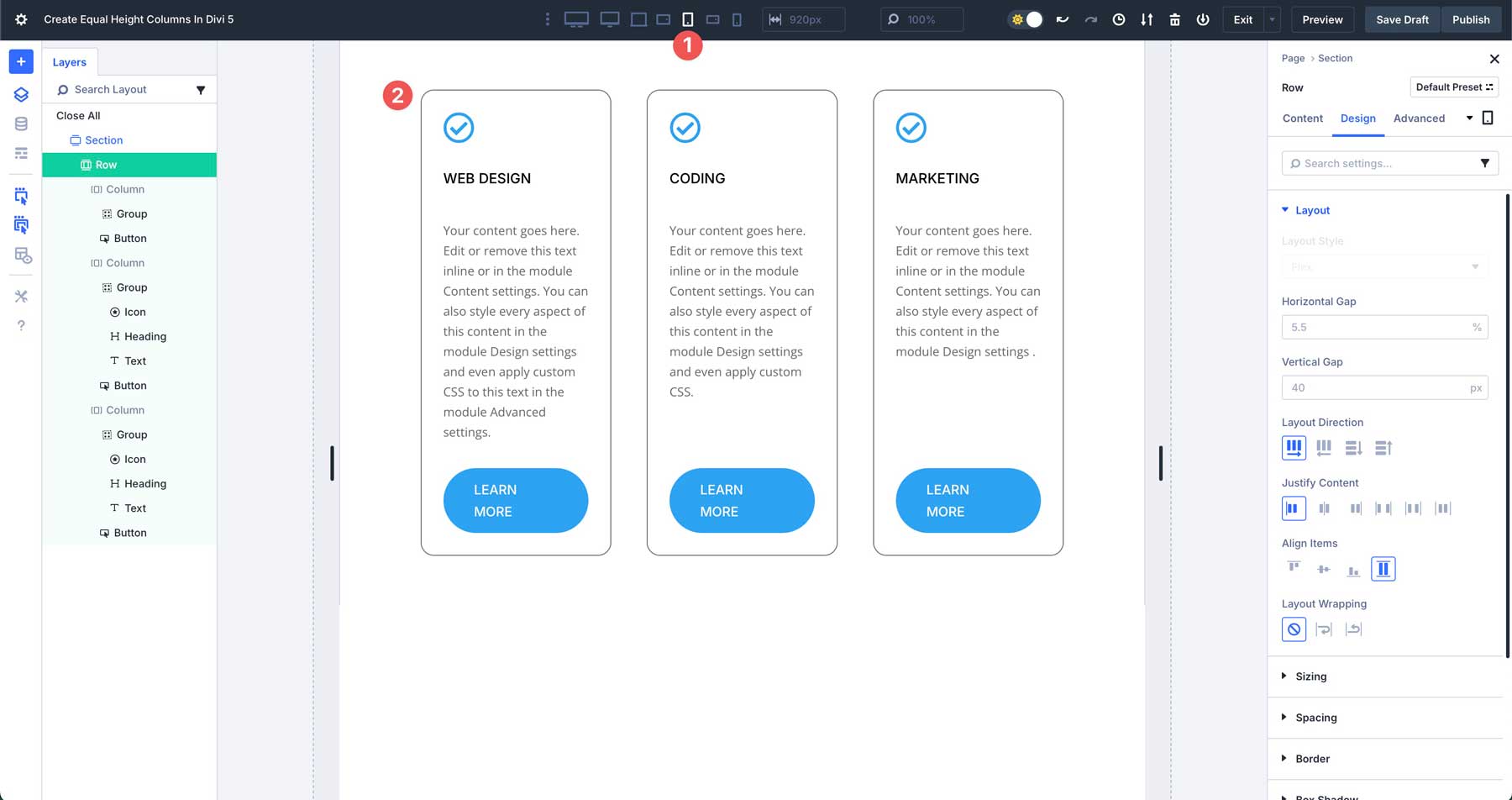Toggle the light/dark theme switch
This screenshot has width=1512, height=800.
[1026, 19]
